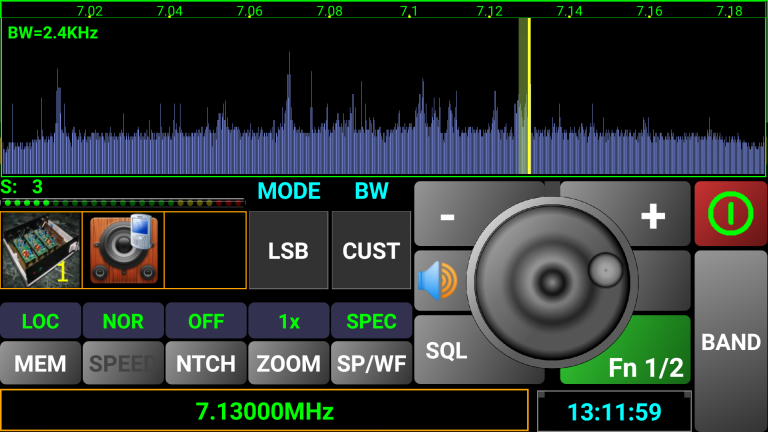Click the 7.1 frequency scale mark
The image size is (768, 432).
coord(409,11)
